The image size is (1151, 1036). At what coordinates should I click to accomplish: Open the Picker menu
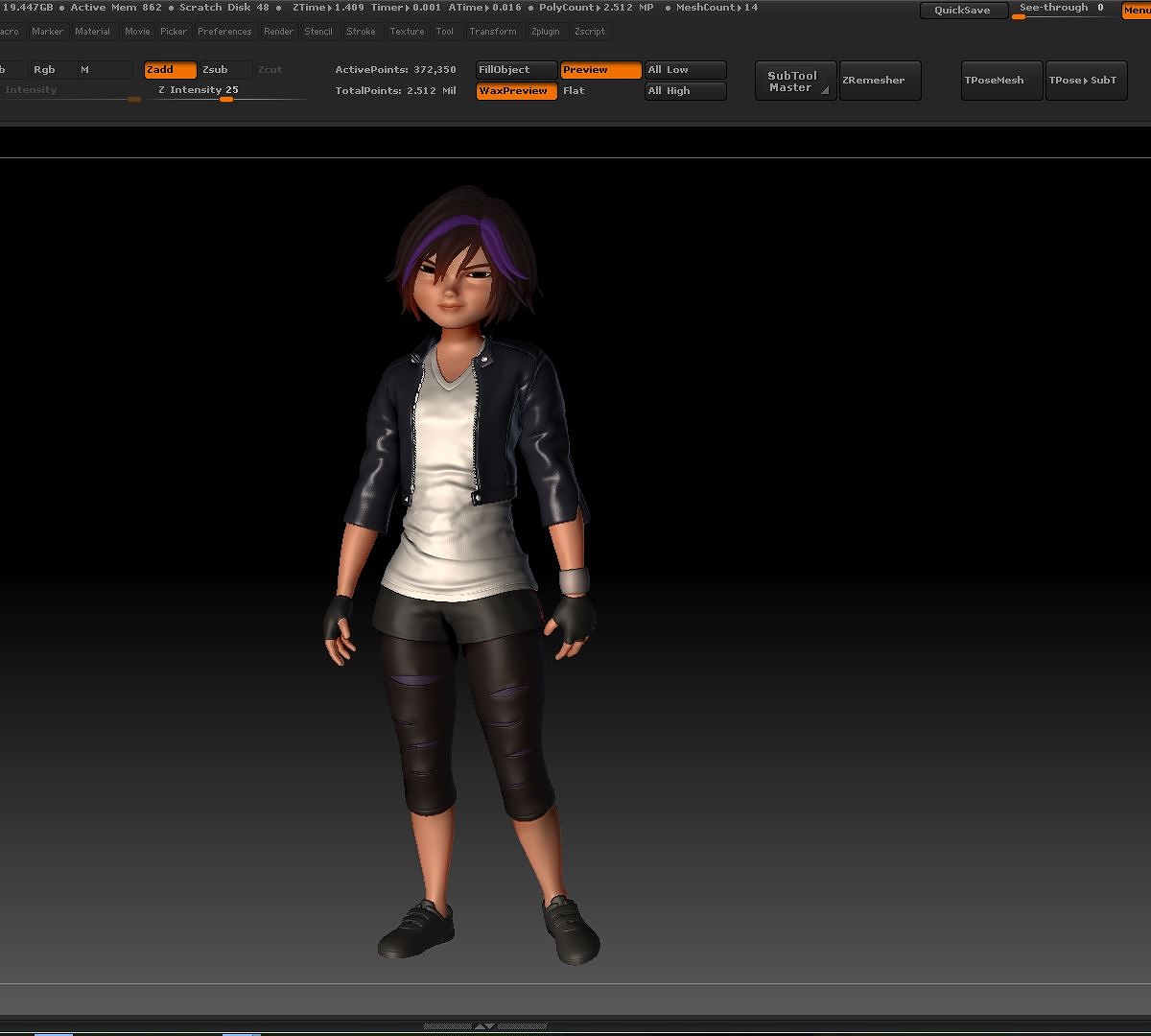click(x=174, y=32)
